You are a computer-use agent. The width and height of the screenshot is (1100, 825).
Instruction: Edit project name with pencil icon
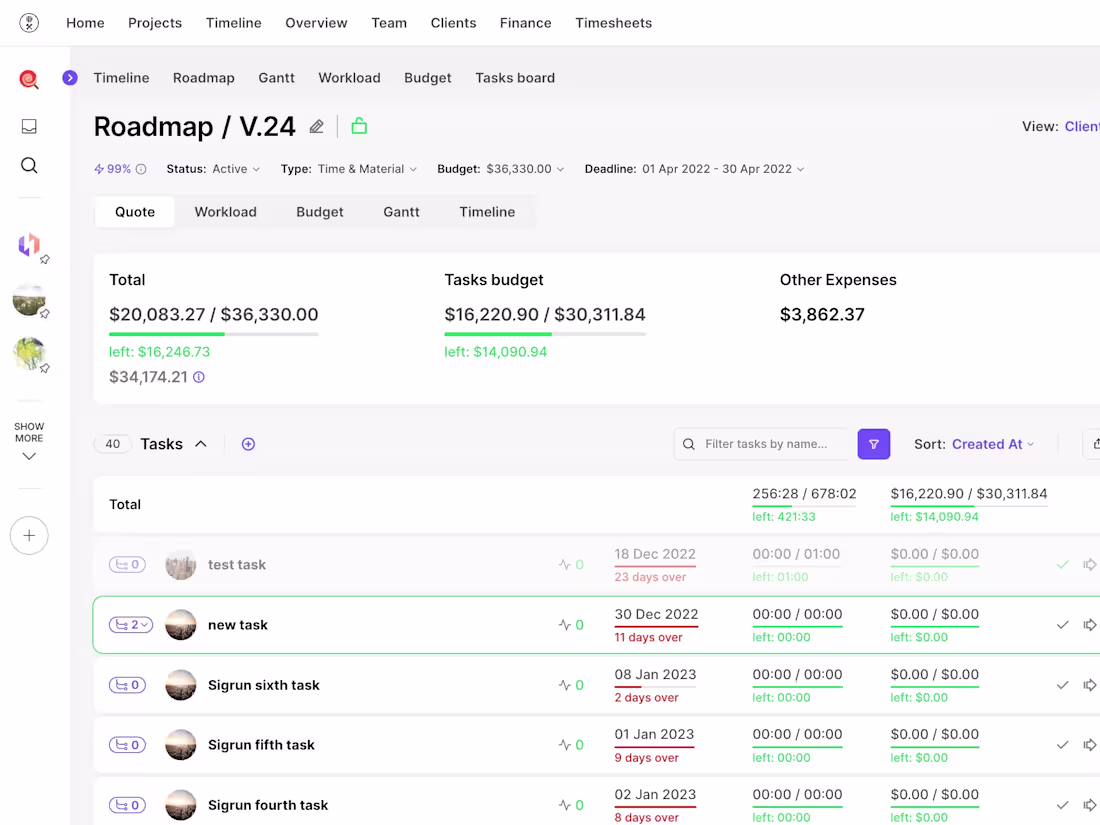pos(316,127)
